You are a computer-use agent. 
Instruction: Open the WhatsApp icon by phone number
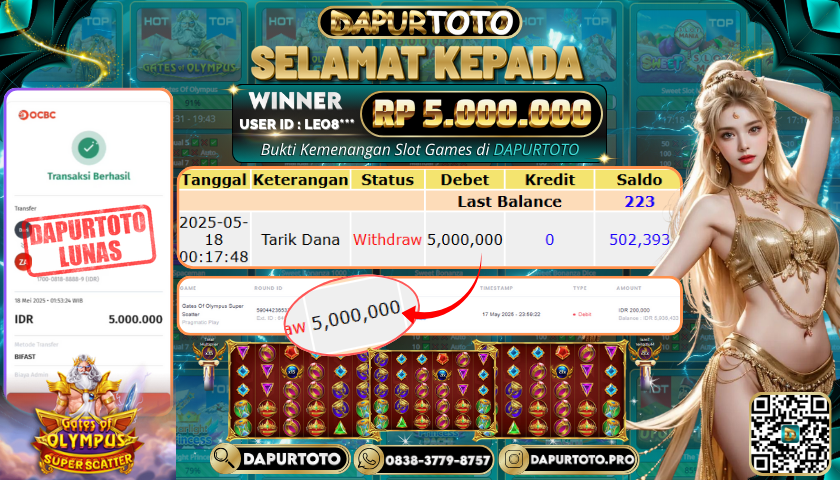tap(370, 460)
